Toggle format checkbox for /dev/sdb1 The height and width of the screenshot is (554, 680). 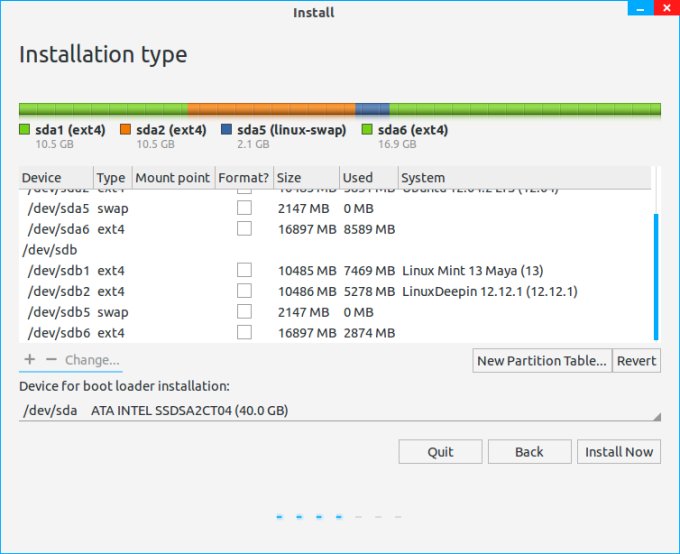coord(244,270)
